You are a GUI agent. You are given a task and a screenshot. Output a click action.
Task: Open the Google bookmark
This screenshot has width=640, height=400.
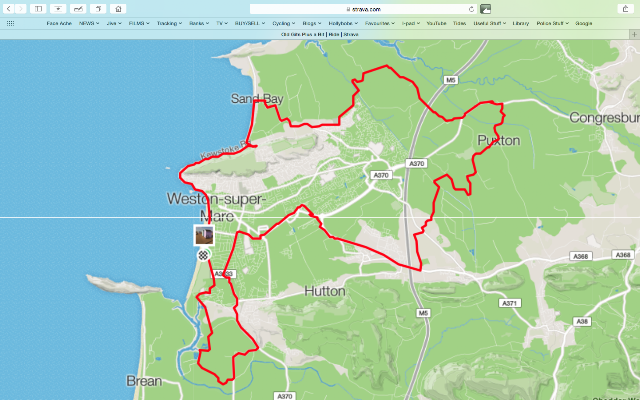[583, 23]
